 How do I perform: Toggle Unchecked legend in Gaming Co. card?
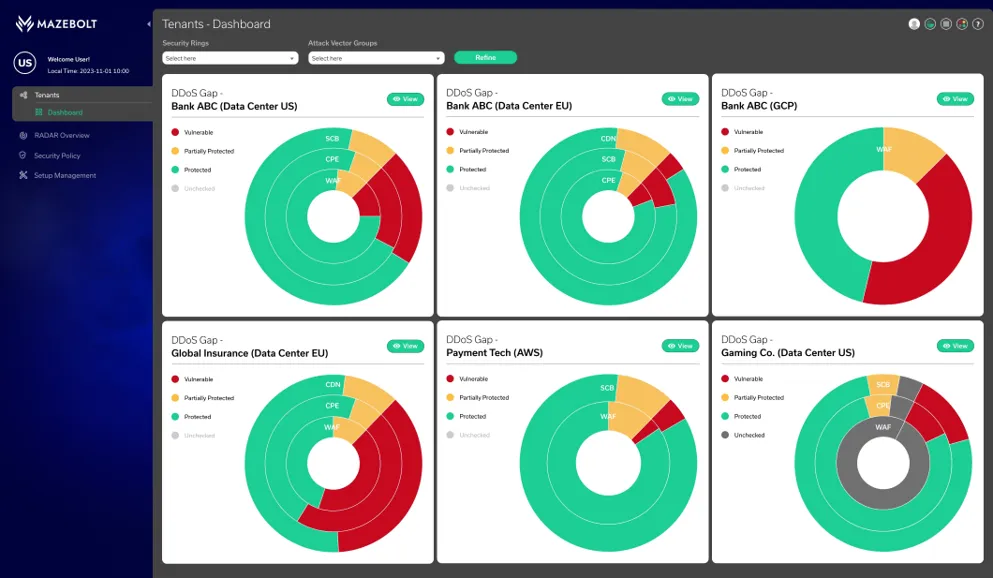tap(743, 435)
